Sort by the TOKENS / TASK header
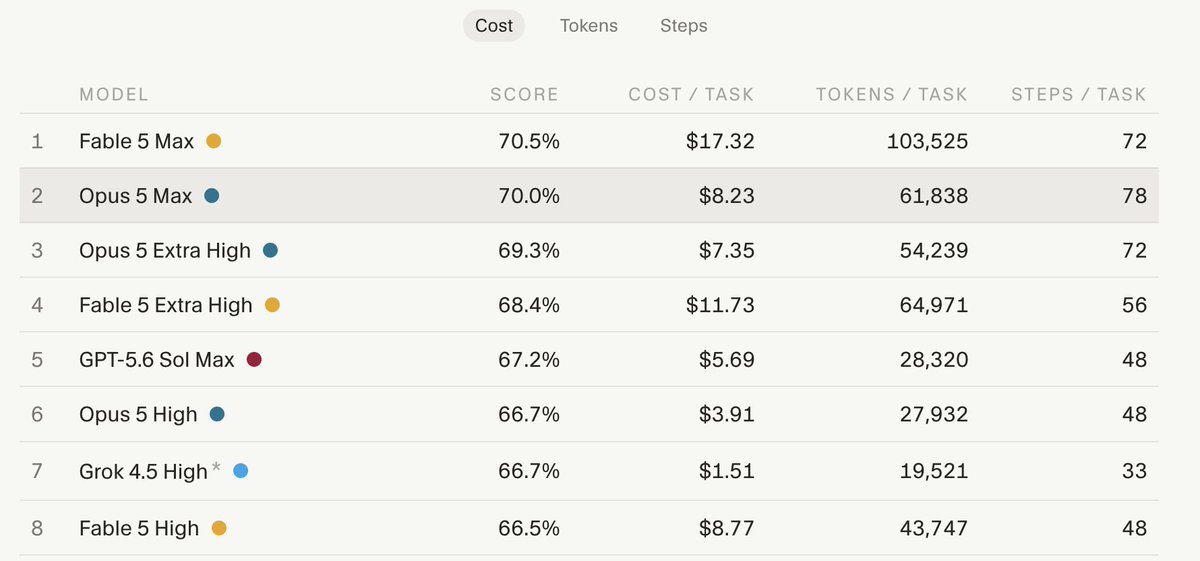 tap(892, 95)
